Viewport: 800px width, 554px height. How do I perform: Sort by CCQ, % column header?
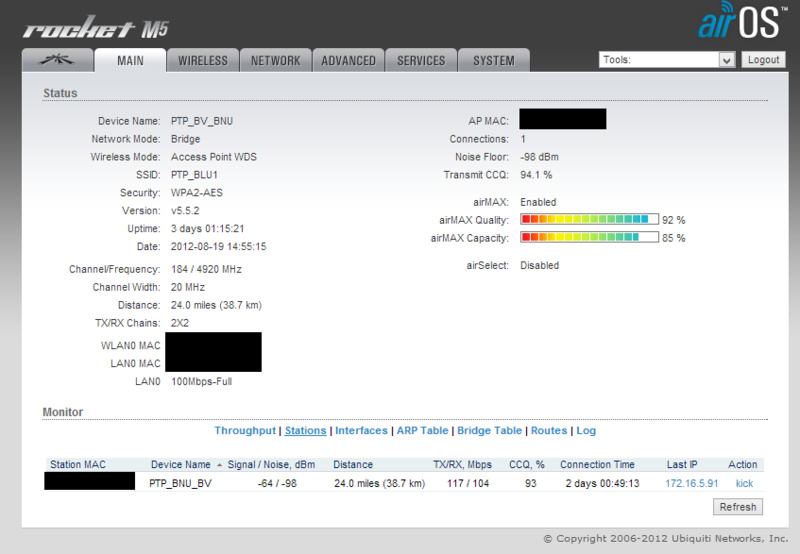point(527,464)
